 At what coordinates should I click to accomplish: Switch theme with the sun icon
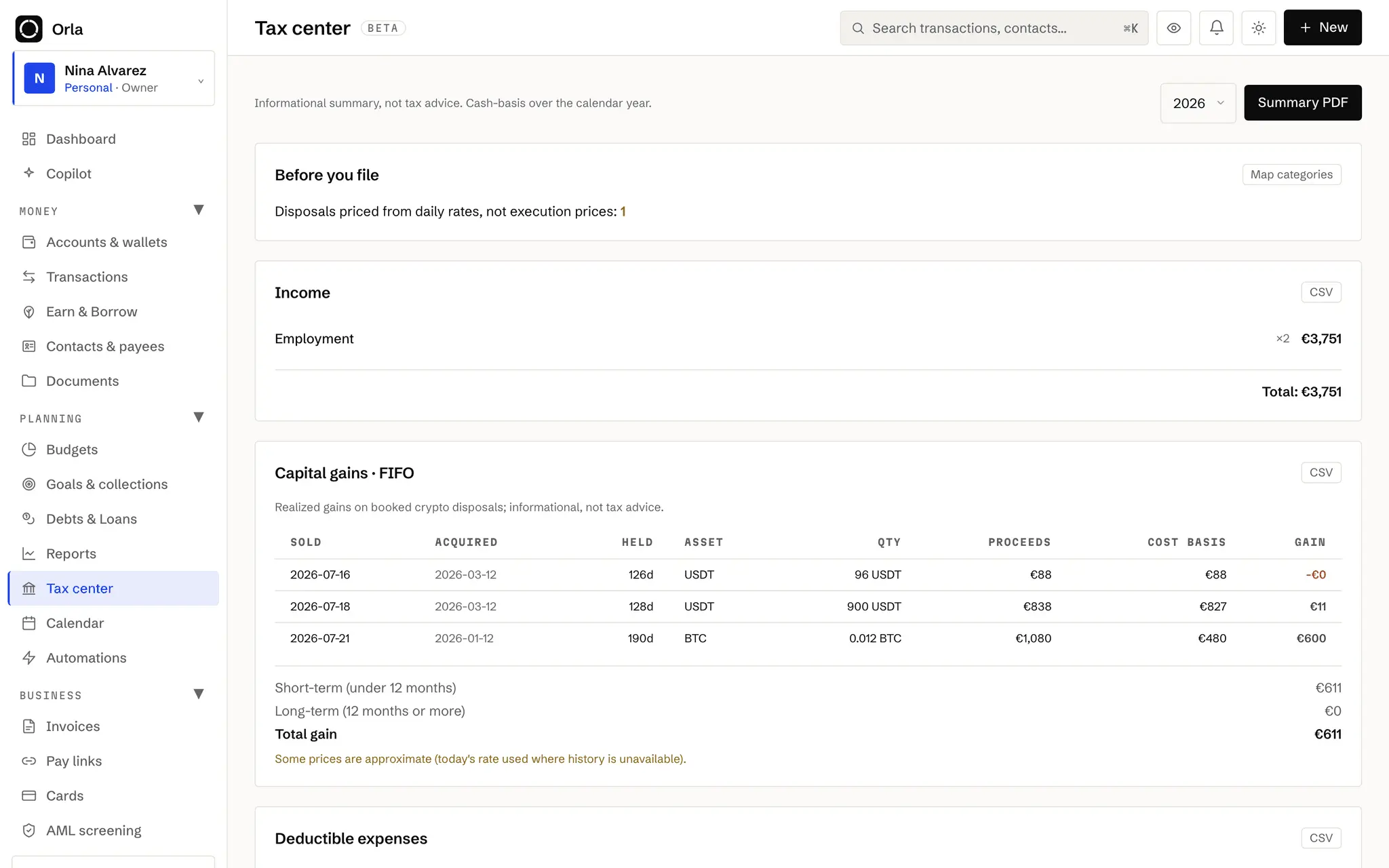point(1259,28)
